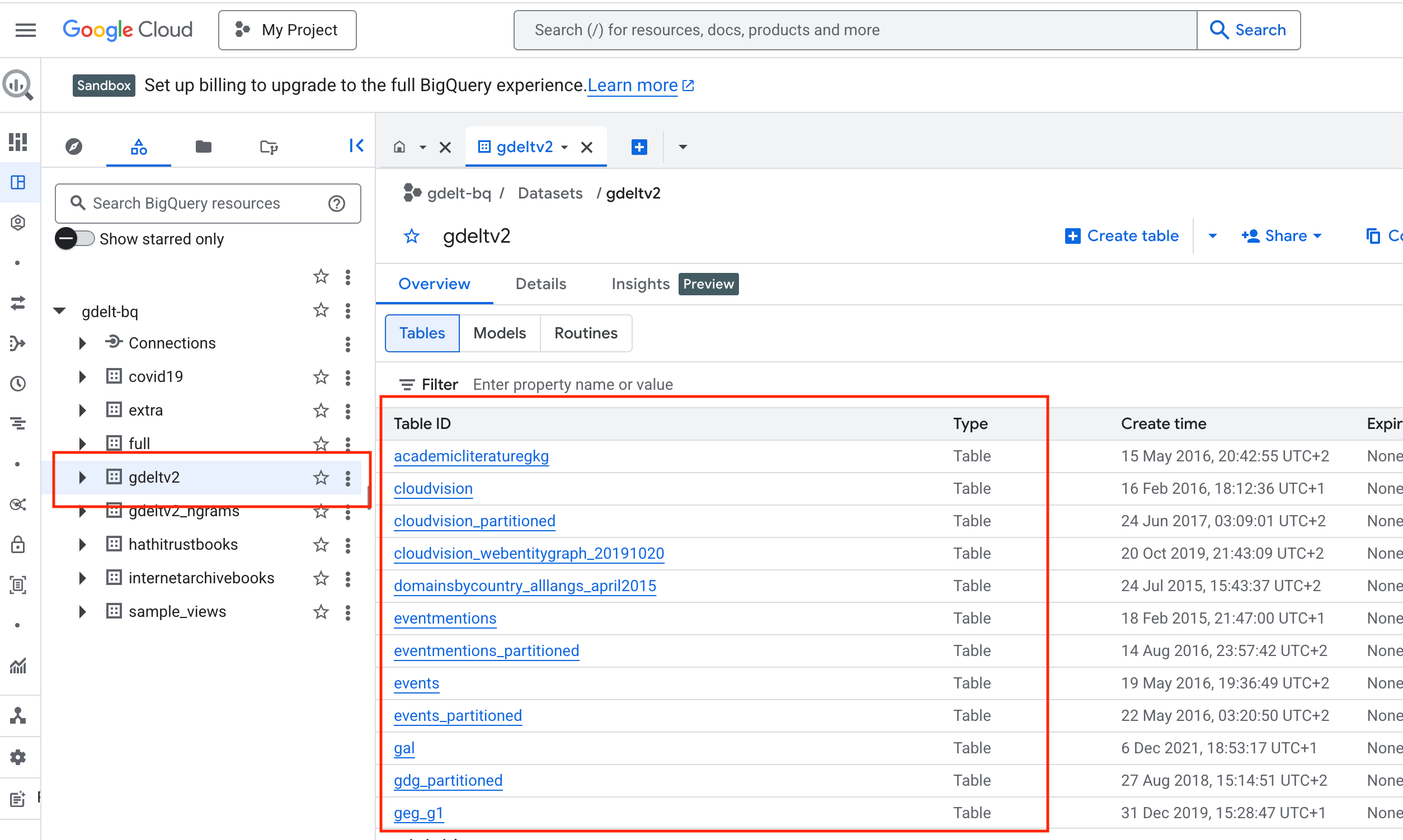Image resolution: width=1403 pixels, height=840 pixels.
Task: Click the Create table button
Action: pyautogui.click(x=1121, y=236)
